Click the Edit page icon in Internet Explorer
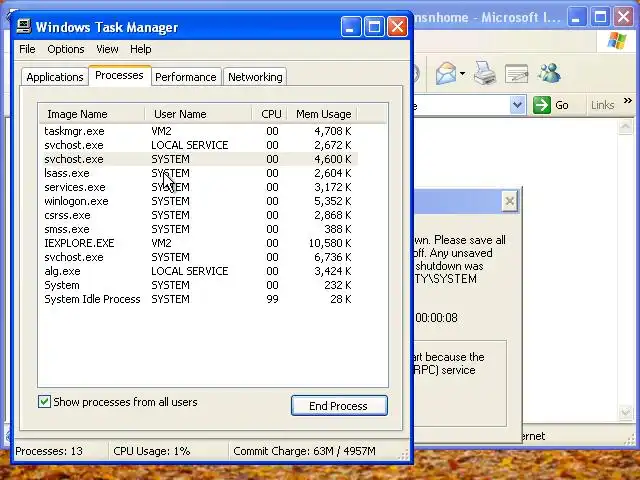The image size is (640, 480). (x=516, y=74)
